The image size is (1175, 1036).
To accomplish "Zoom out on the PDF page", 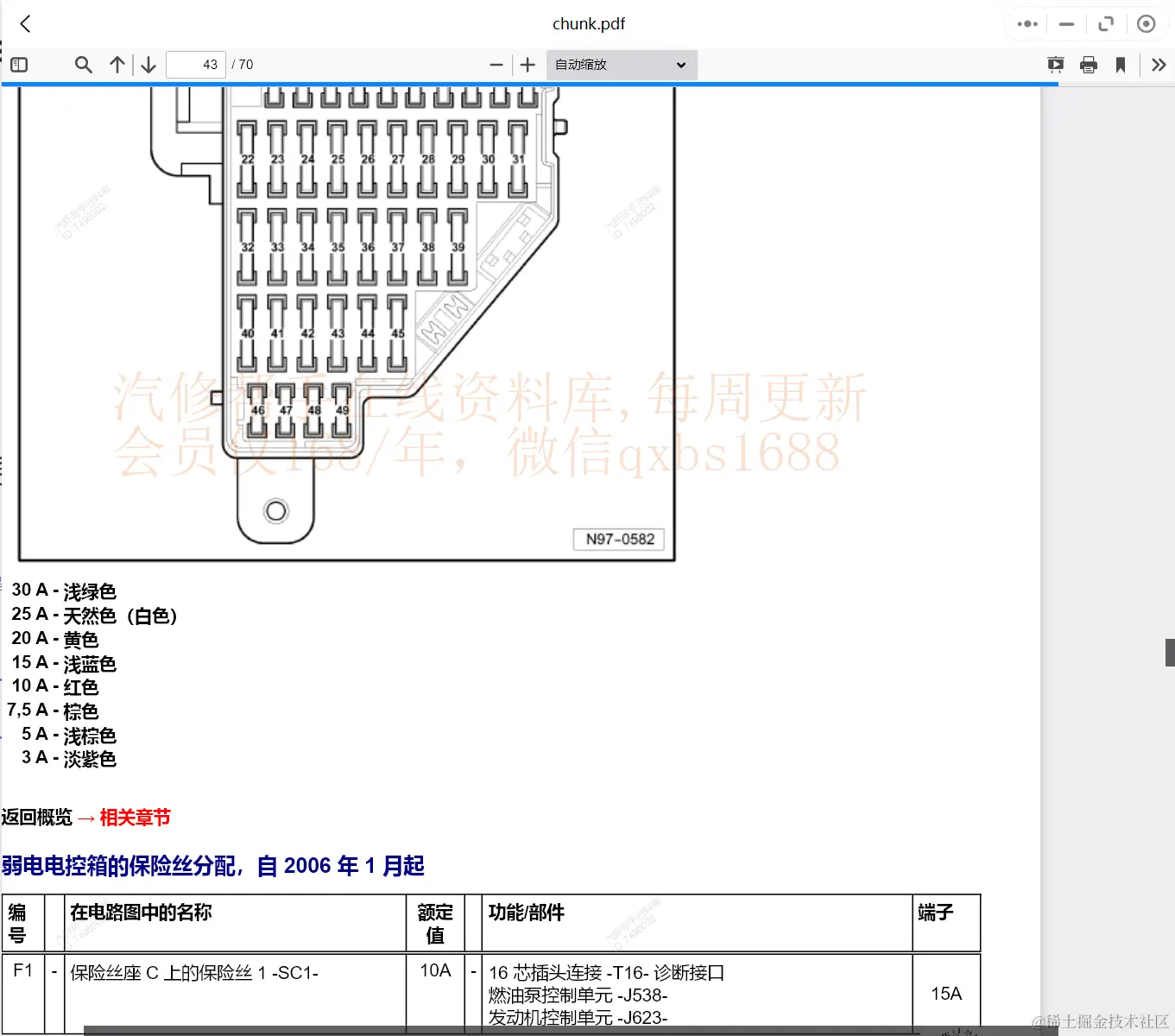I will (x=496, y=64).
